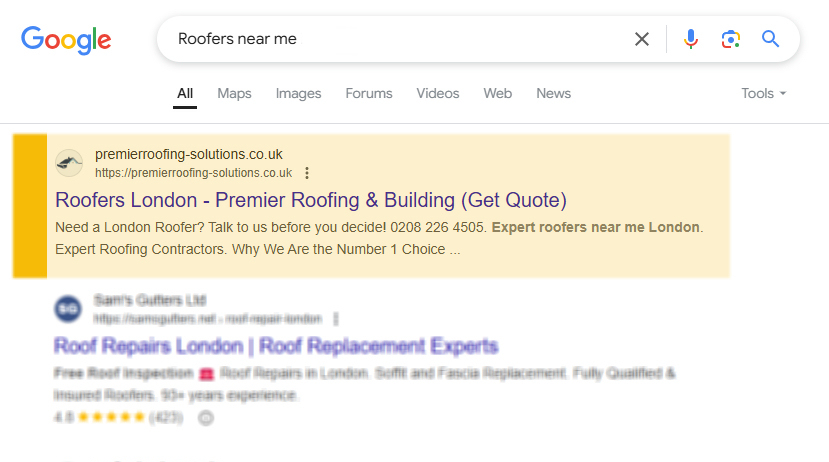829x462 pixels.
Task: Switch to the Images tab
Action: click(x=298, y=93)
